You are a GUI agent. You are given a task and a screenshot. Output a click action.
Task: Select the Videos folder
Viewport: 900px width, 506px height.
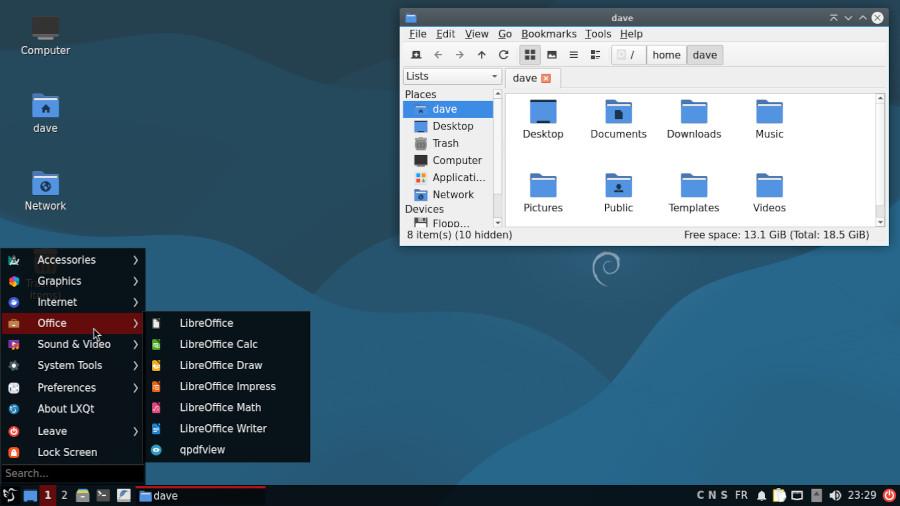(769, 193)
